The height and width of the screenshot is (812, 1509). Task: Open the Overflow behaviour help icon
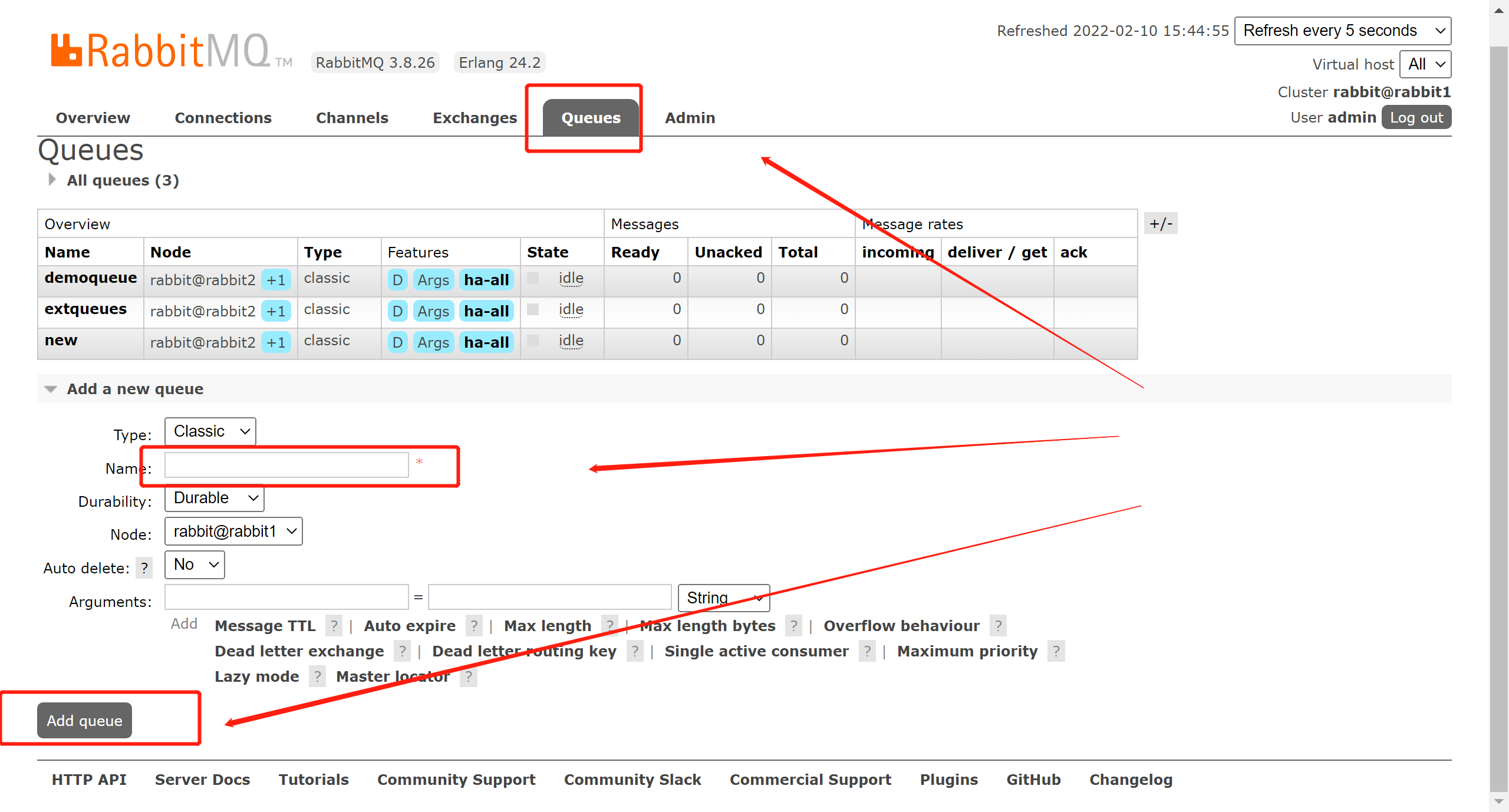998,626
